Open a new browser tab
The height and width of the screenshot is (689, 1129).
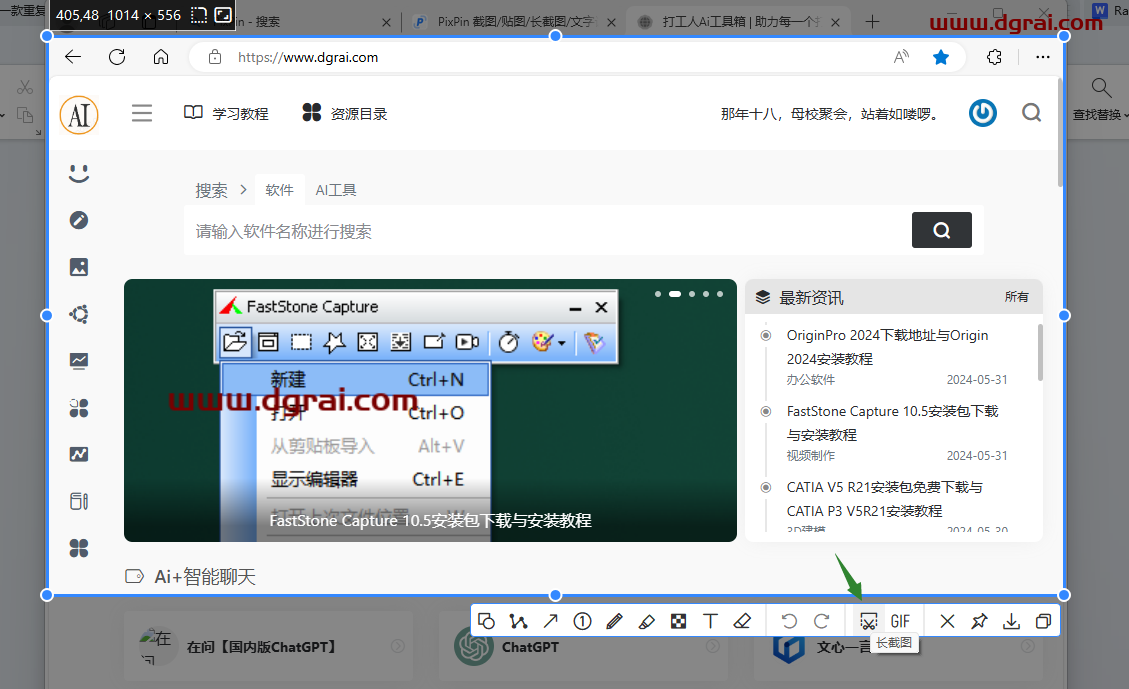(x=872, y=22)
